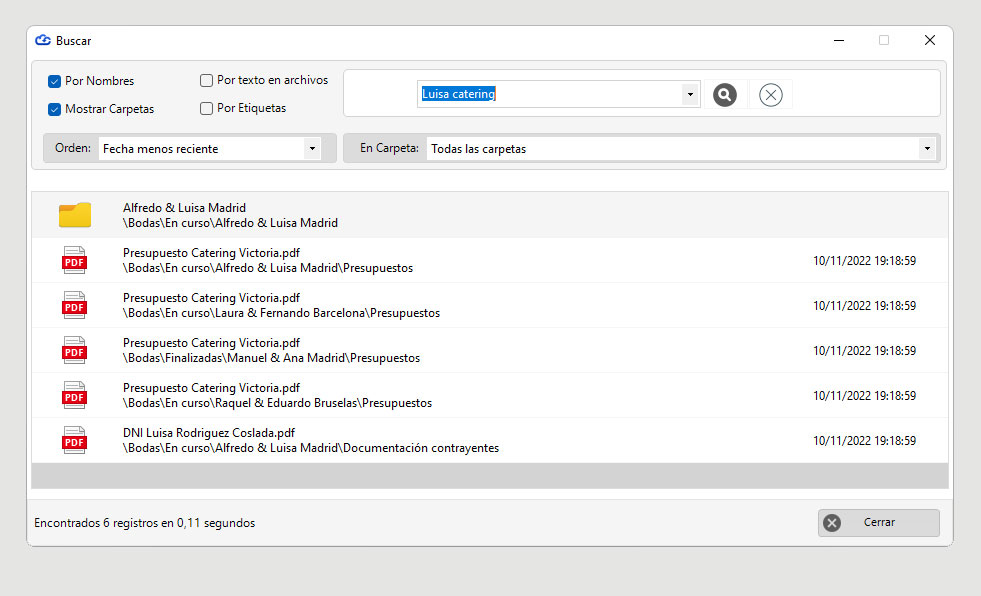The image size is (981, 596).
Task: Click the cloud app icon beside Buscar title
Action: click(x=43, y=40)
